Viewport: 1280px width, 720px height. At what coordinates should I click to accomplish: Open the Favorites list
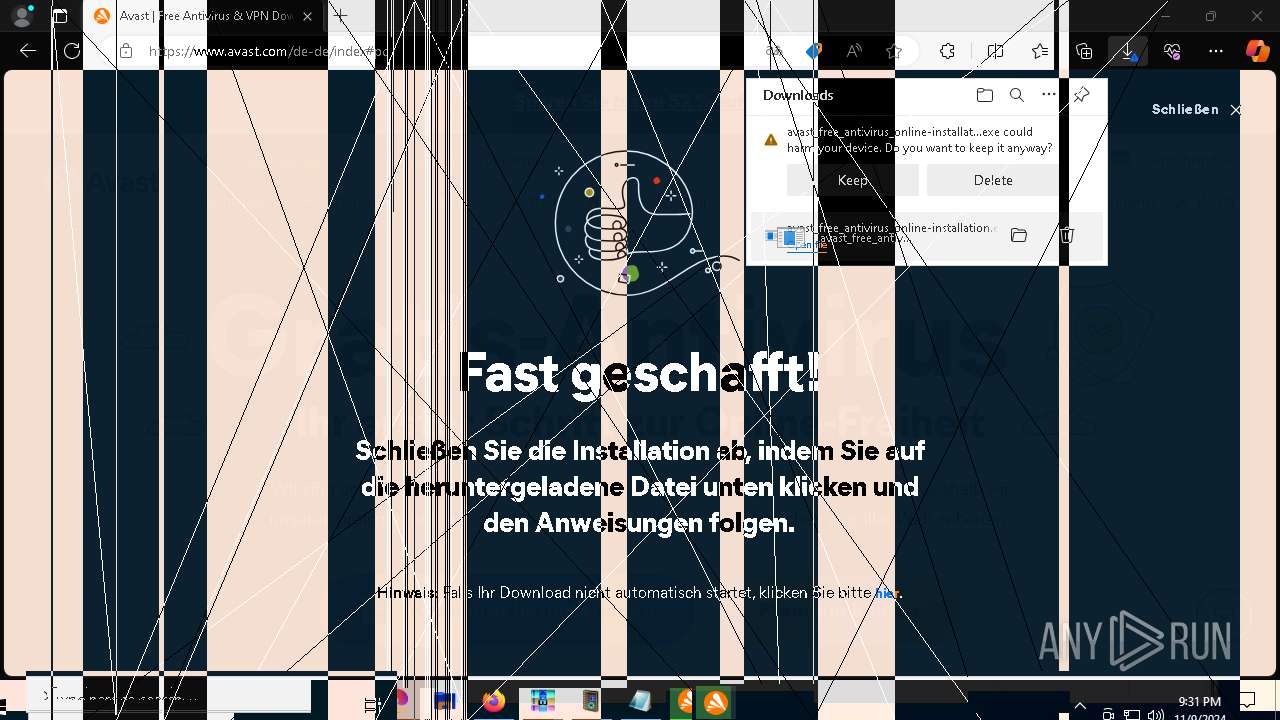[1040, 51]
